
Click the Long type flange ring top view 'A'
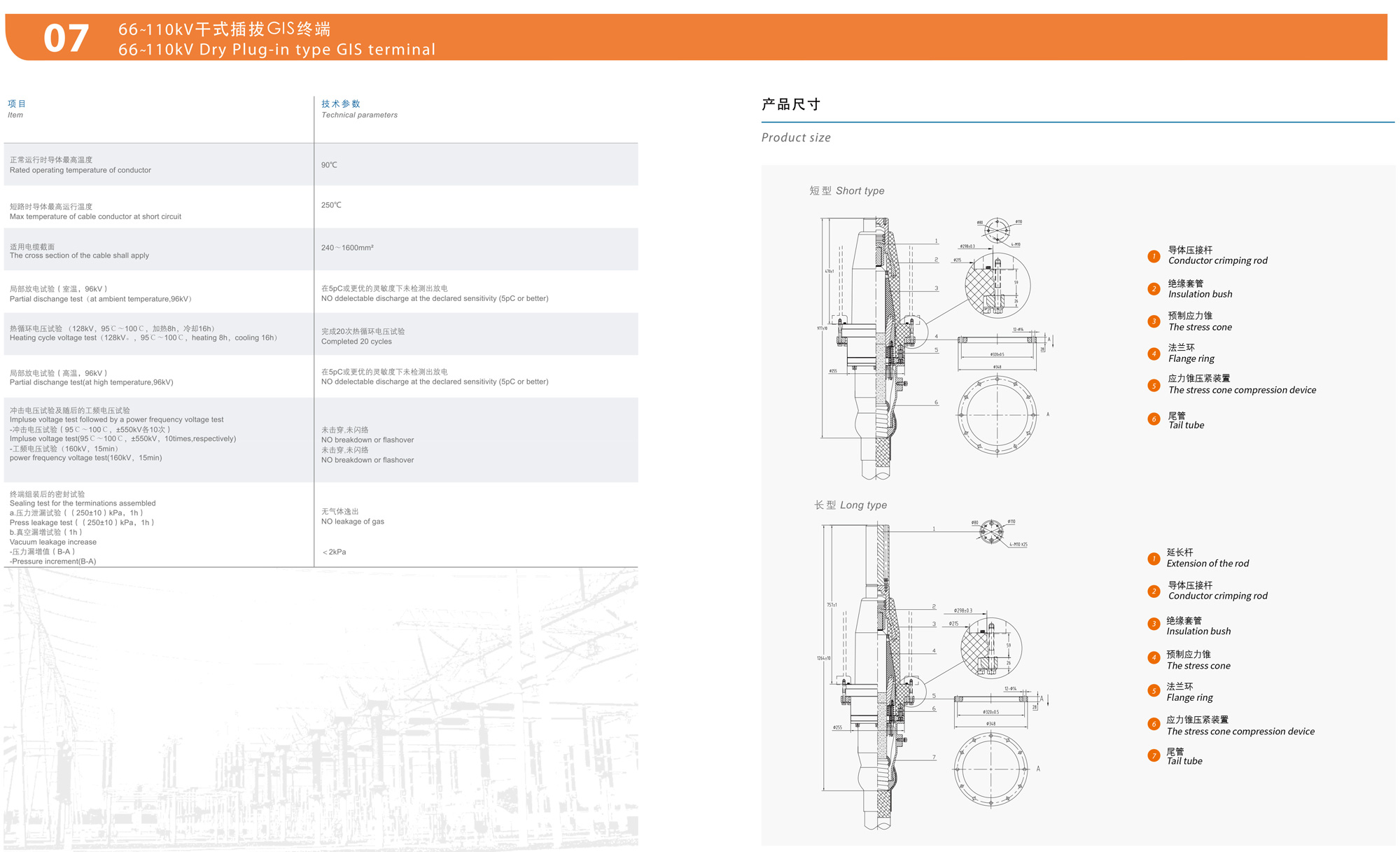tap(990, 769)
